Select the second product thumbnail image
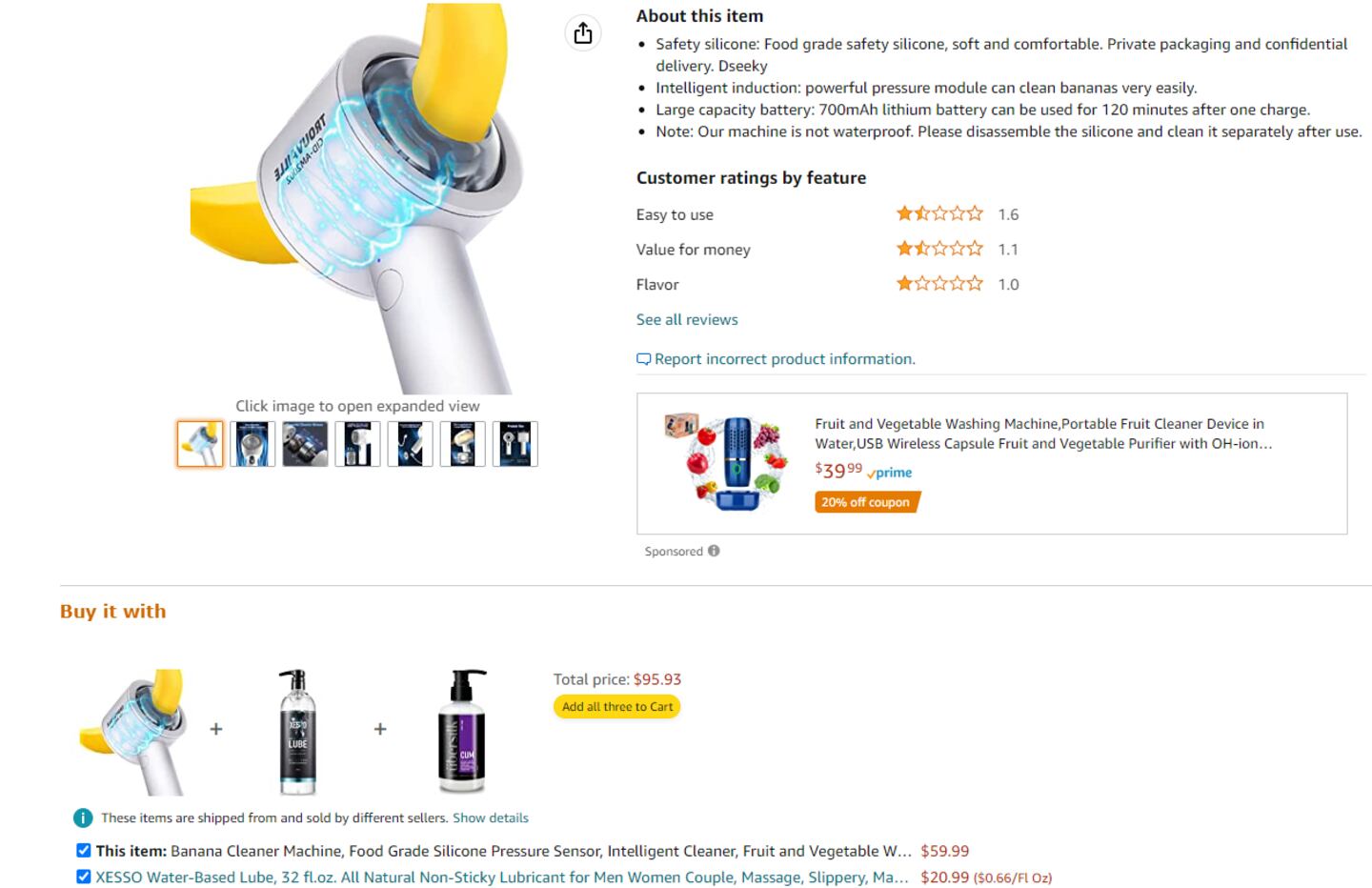1372x888 pixels. point(252,444)
